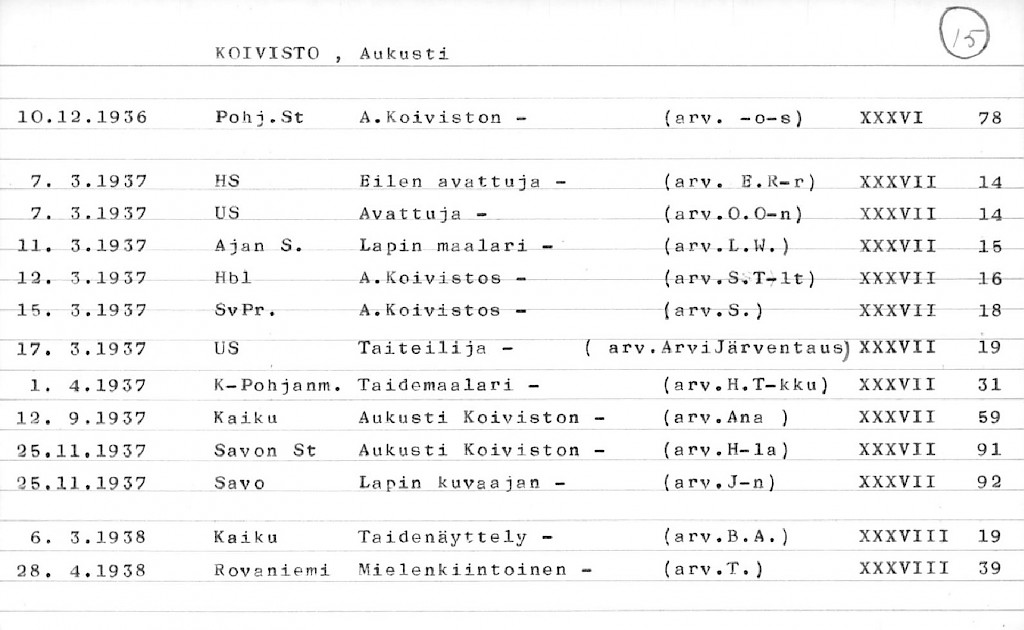This screenshot has width=1024, height=630.
Task: Select the Hbl newspaper entry
Action: click(232, 278)
